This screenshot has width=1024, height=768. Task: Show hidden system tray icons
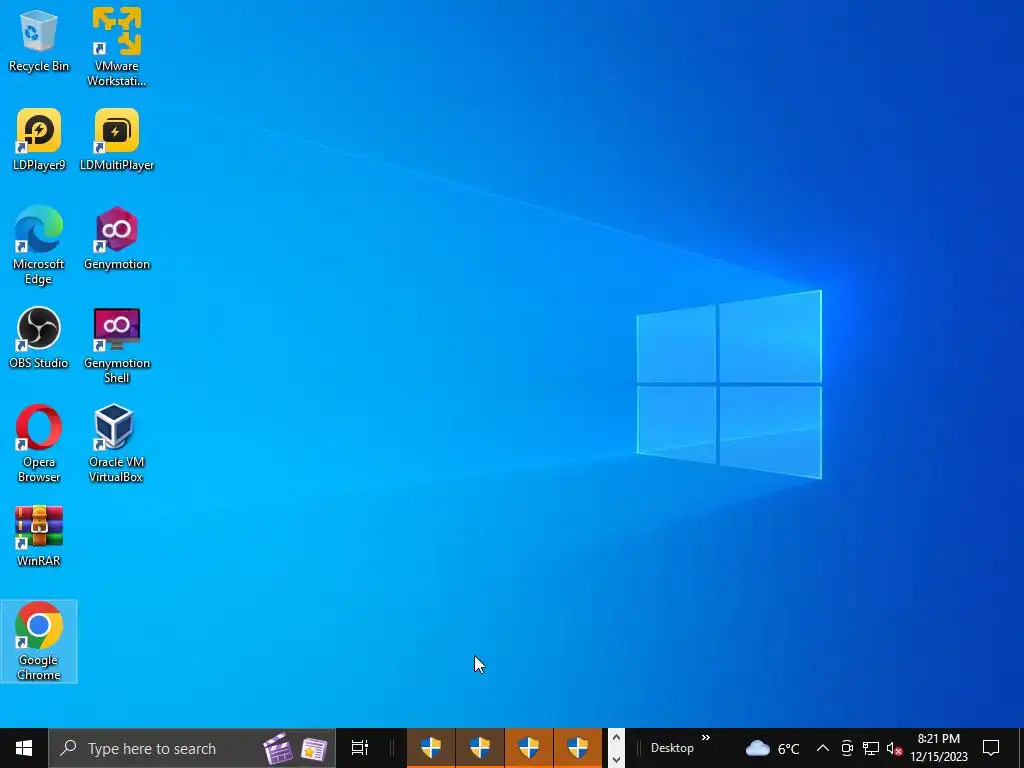click(823, 748)
